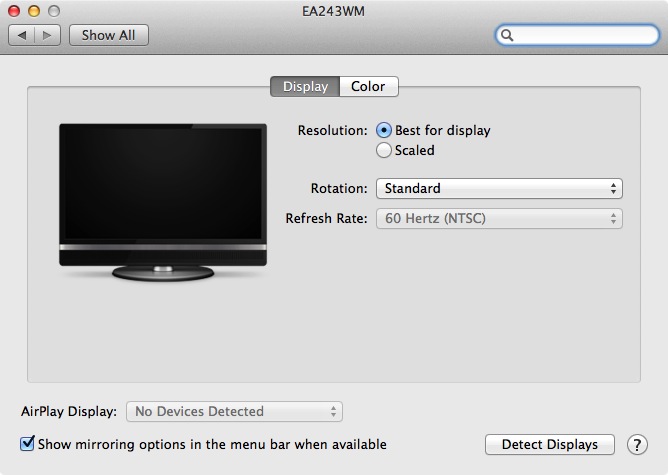Viewport: 668px width, 475px height.
Task: Switch to the Display tab
Action: (305, 86)
